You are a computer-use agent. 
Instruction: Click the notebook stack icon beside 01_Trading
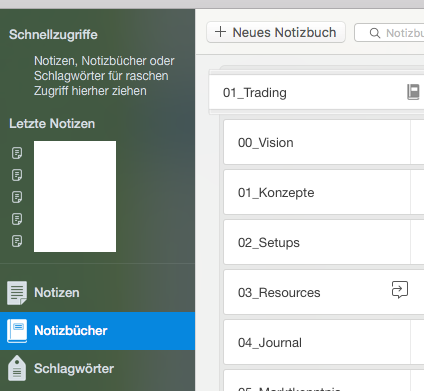(413, 92)
